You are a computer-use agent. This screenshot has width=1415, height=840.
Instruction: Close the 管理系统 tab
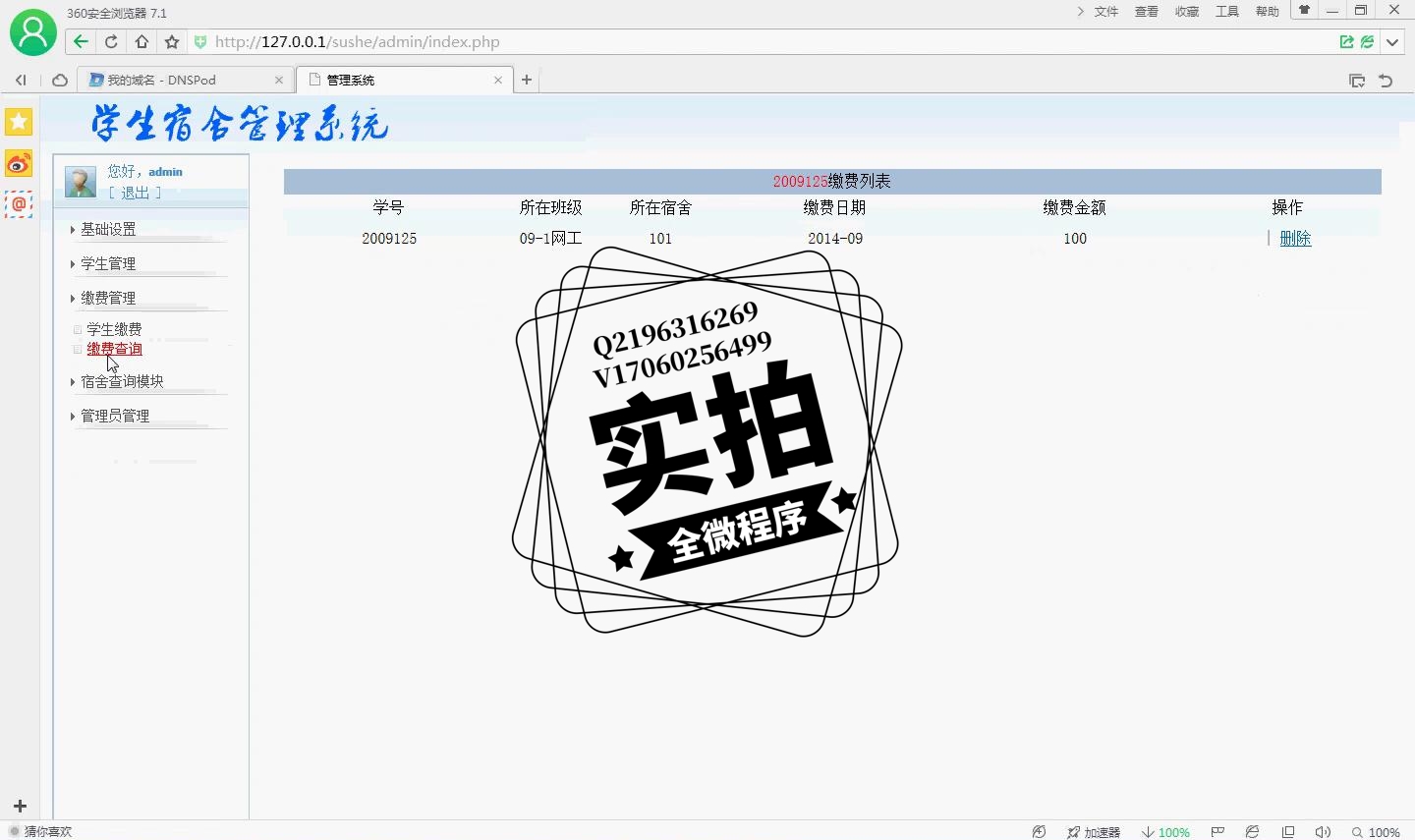(498, 81)
